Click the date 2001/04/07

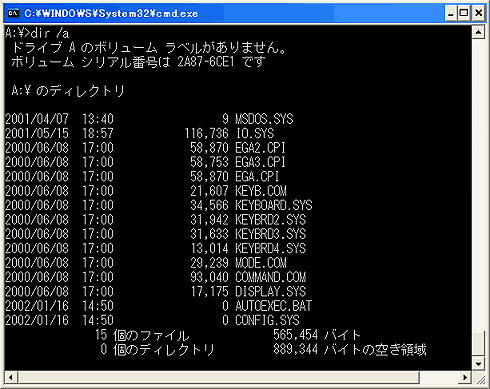tap(37, 119)
